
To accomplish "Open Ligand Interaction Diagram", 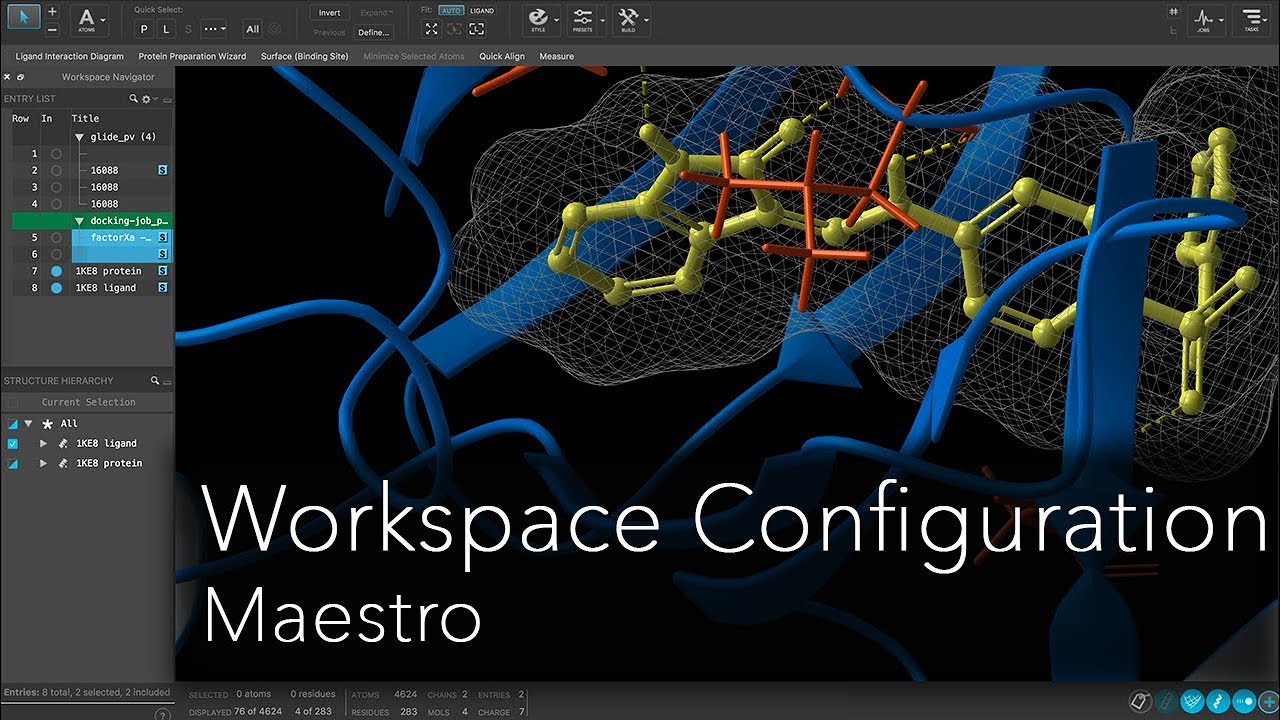I will [x=70, y=57].
